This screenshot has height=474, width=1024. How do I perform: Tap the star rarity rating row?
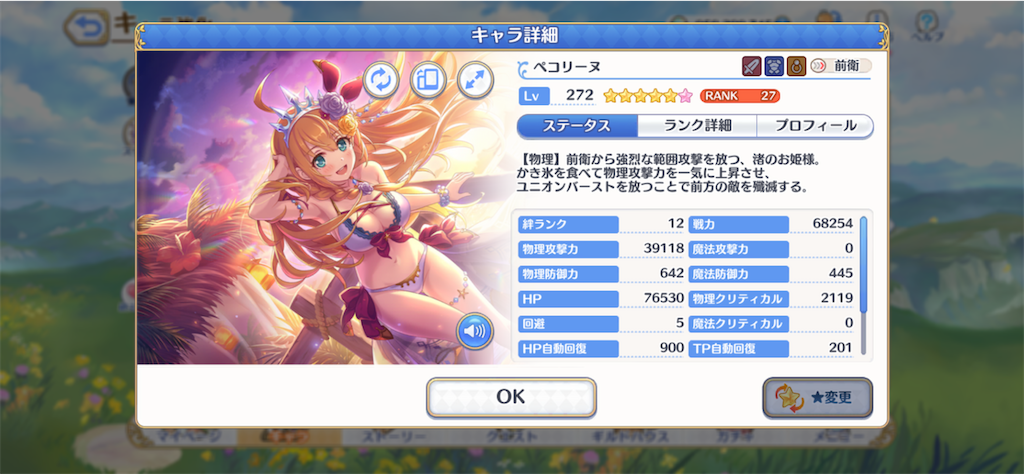coord(647,96)
